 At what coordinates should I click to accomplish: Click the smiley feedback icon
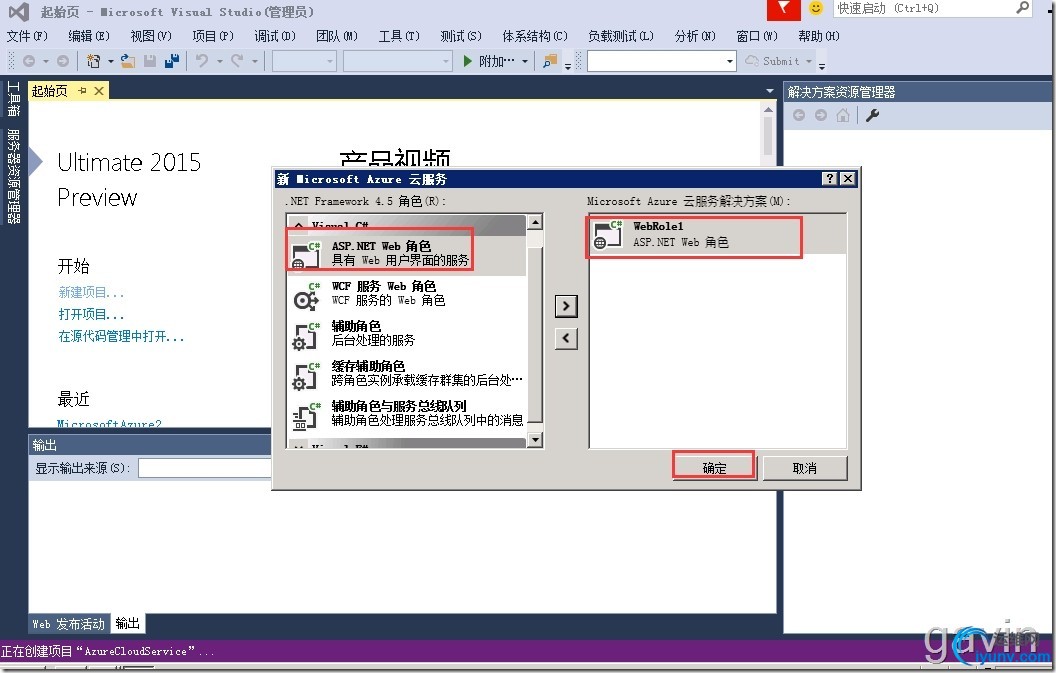(816, 9)
